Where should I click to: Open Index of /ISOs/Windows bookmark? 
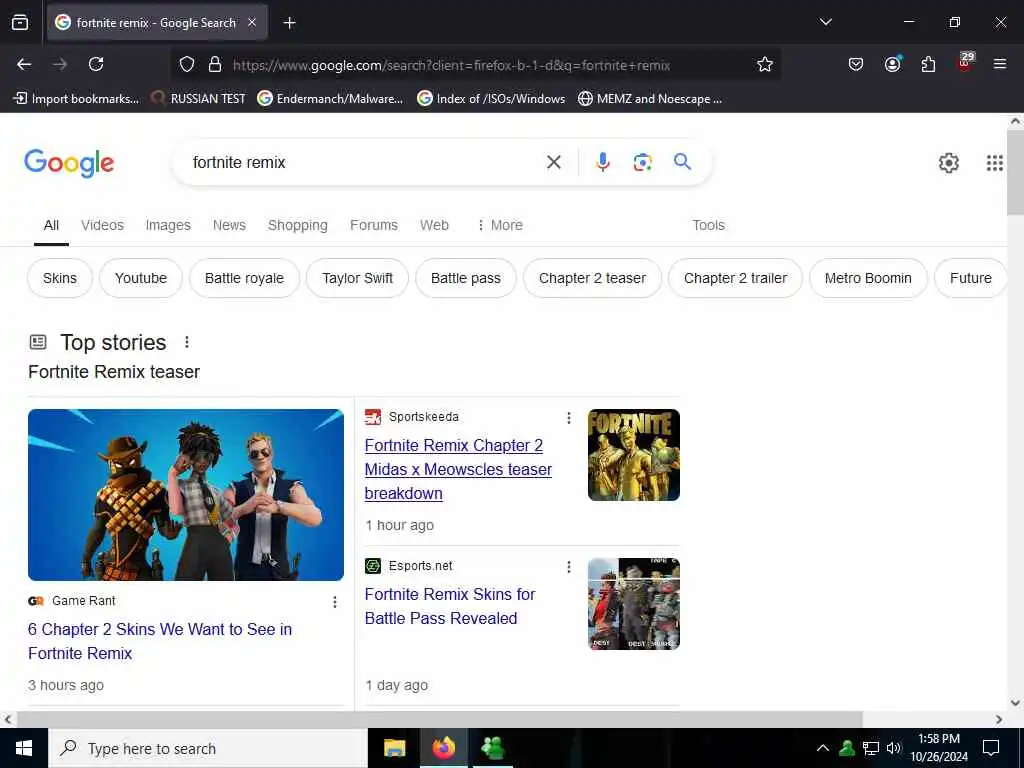point(491,99)
